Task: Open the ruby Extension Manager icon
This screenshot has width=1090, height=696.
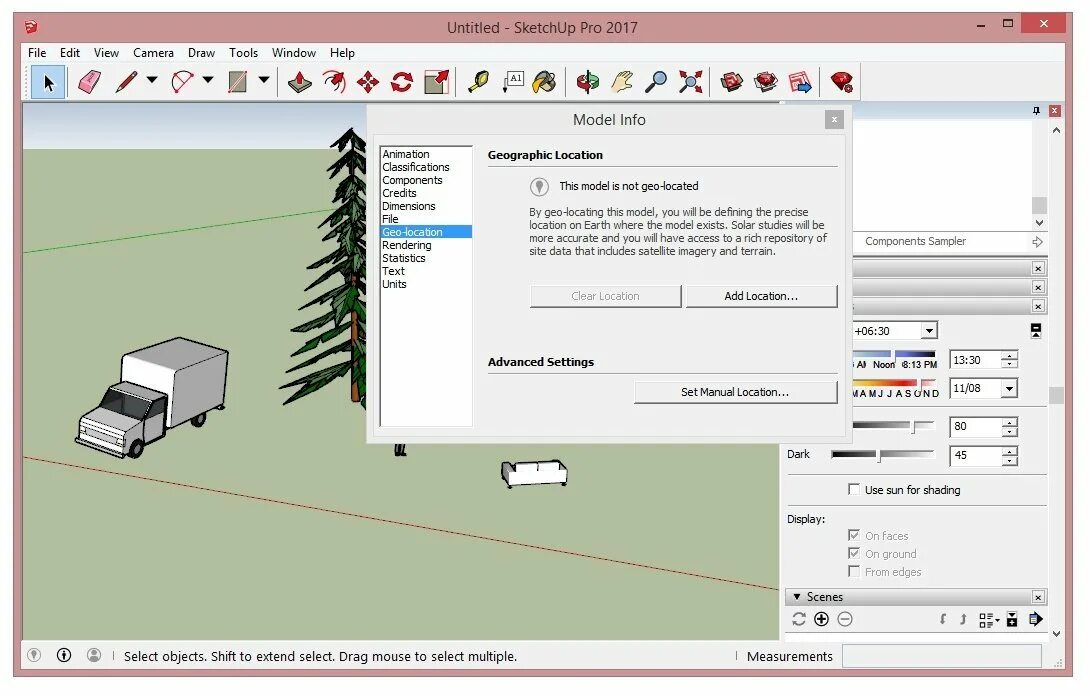Action: [x=841, y=83]
